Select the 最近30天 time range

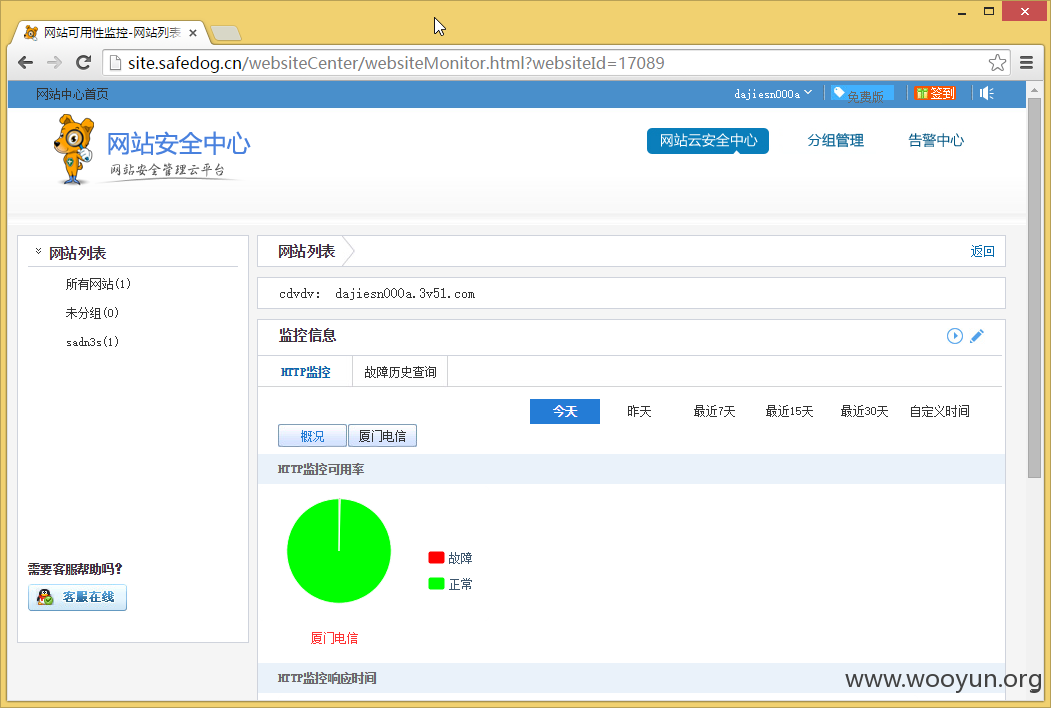(864, 411)
